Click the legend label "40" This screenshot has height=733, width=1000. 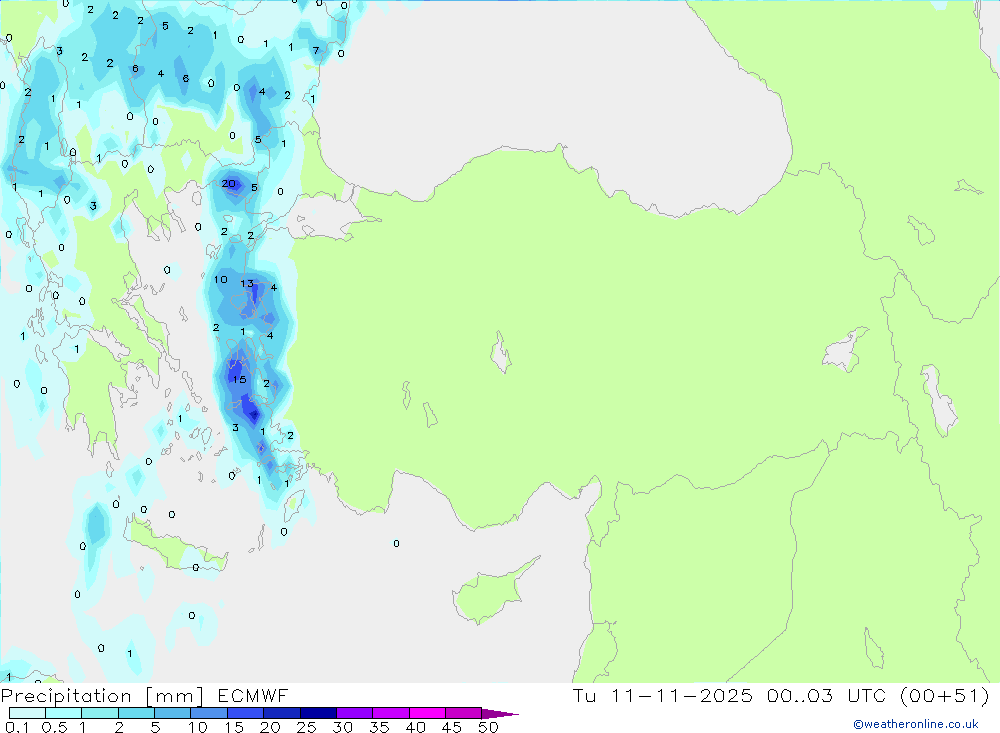415,727
